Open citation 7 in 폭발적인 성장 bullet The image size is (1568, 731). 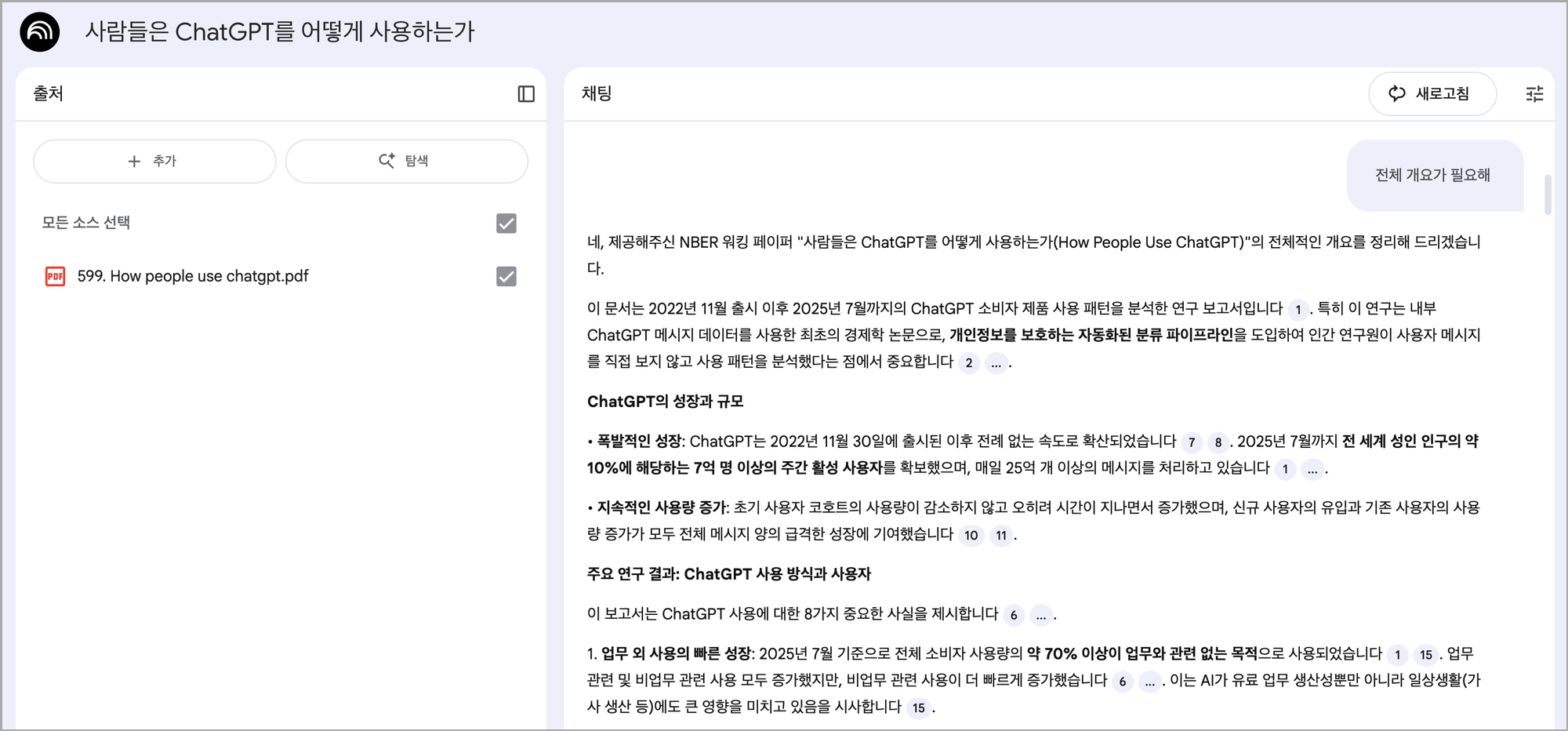(1192, 442)
